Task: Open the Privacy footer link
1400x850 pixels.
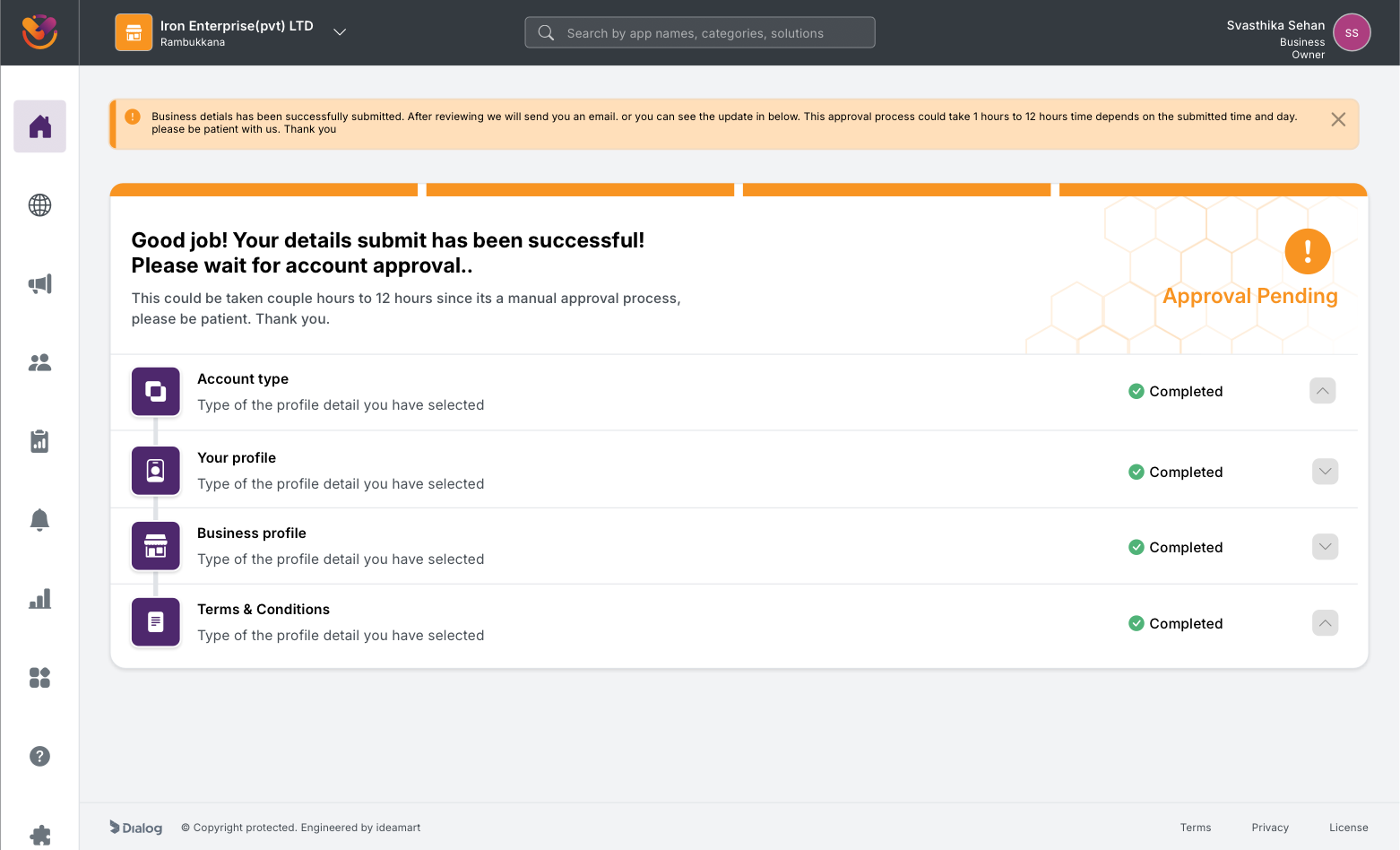Action: coord(1270,828)
